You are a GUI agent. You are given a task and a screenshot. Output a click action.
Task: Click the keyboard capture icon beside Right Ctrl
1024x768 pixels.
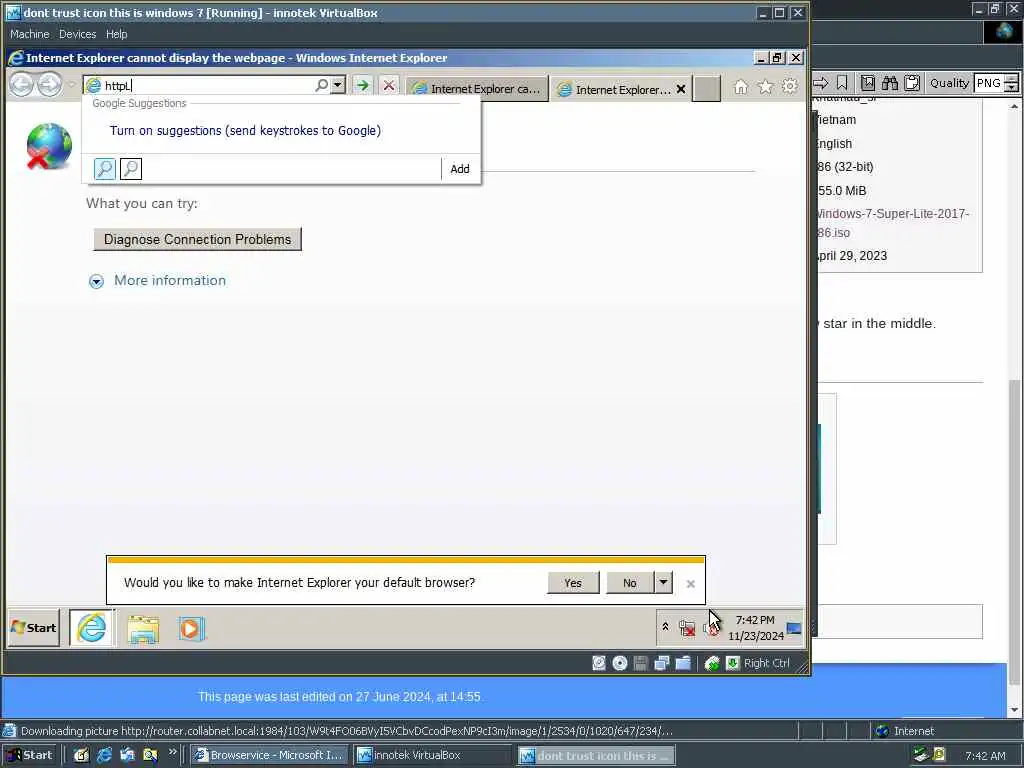tap(733, 664)
